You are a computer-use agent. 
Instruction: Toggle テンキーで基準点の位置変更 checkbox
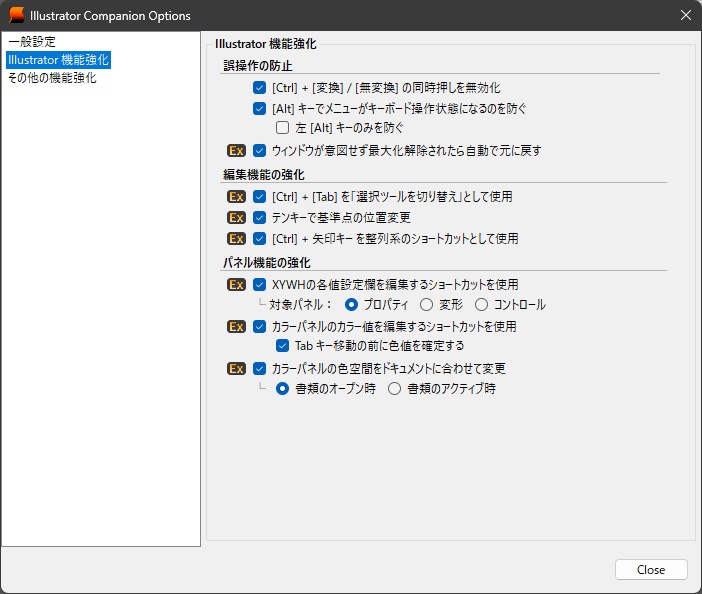pos(259,218)
